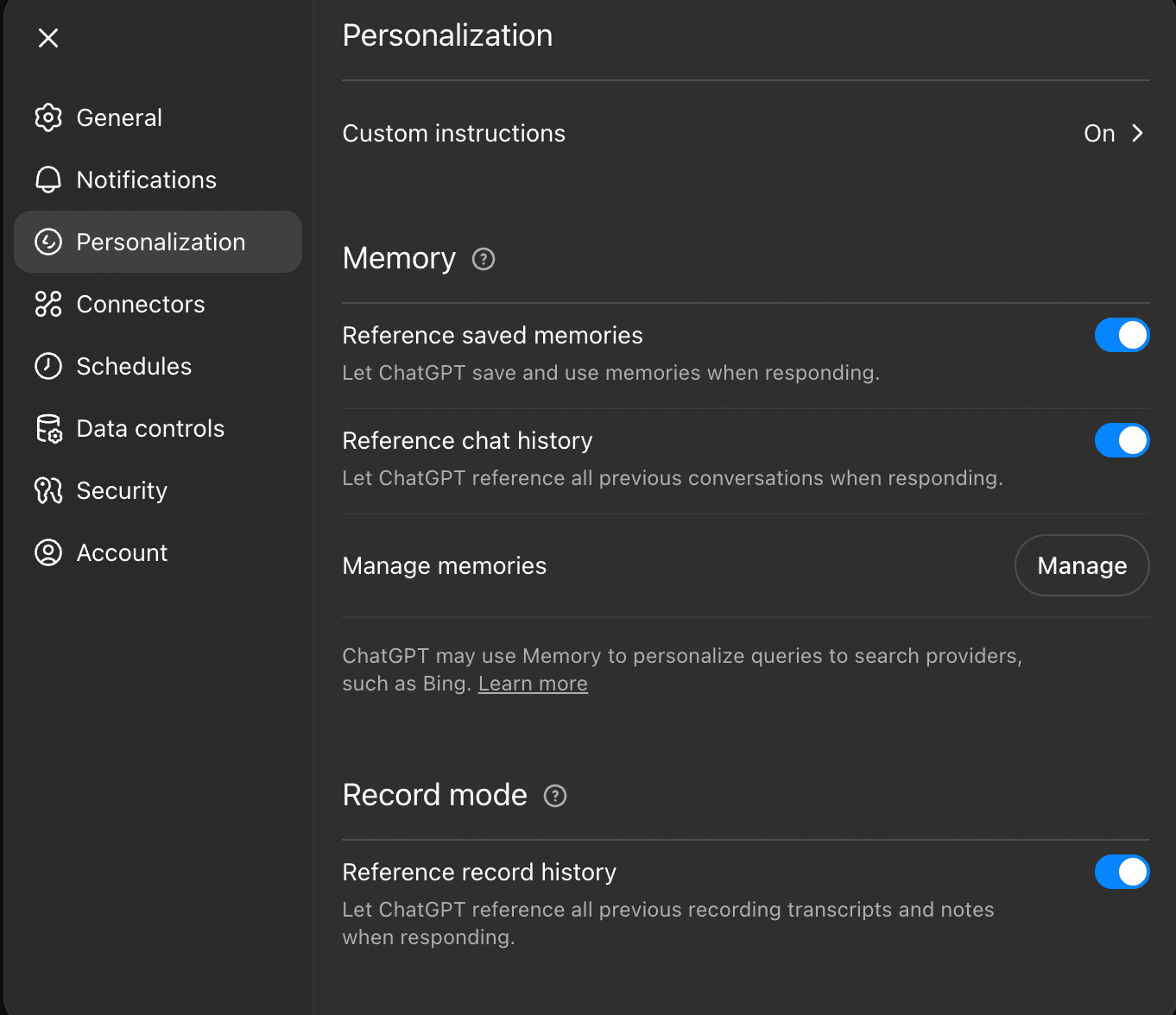This screenshot has width=1176, height=1015.
Task: Click the Data controls database icon
Action: [x=48, y=428]
